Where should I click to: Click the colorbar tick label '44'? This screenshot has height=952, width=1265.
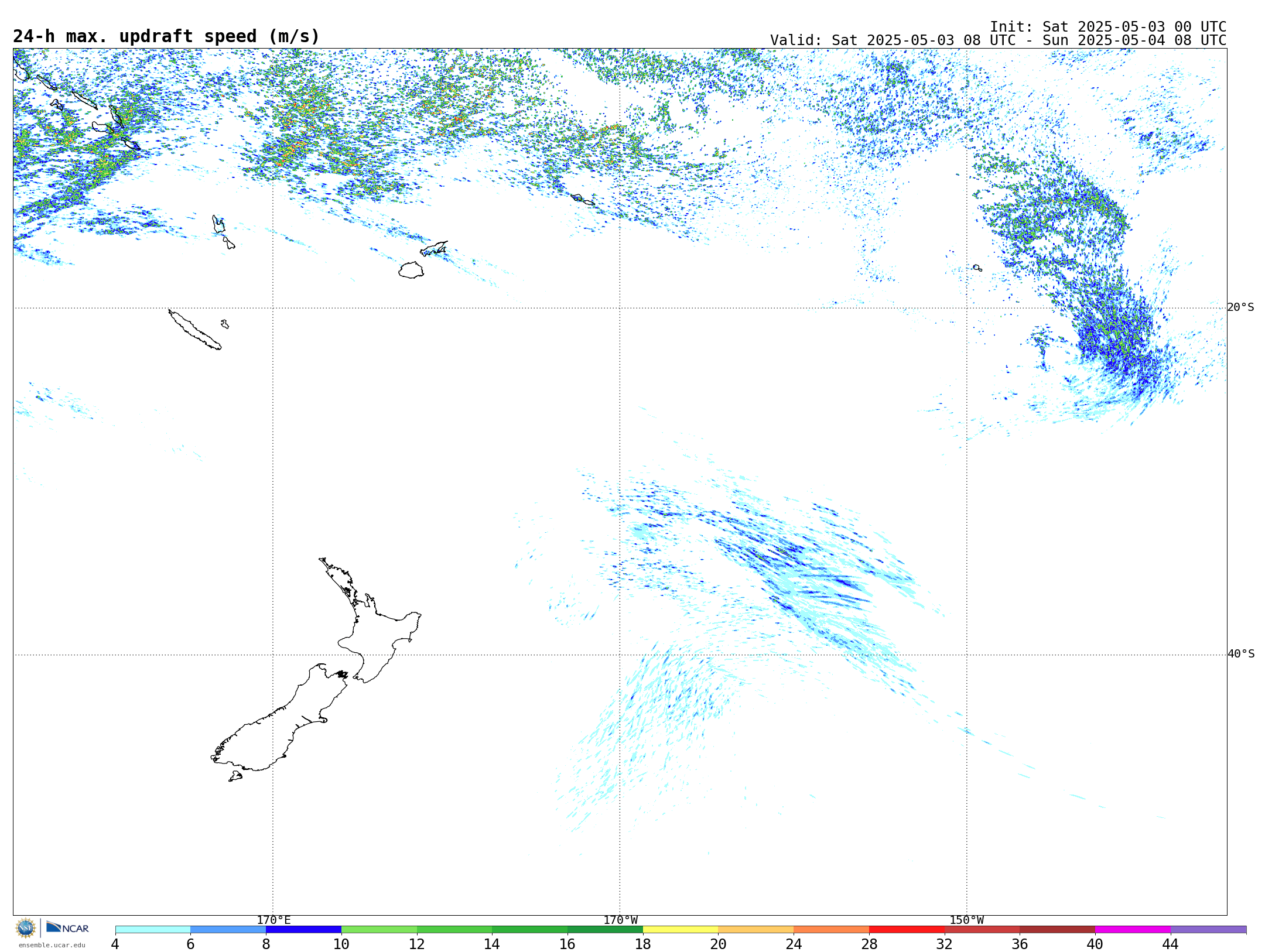click(1171, 944)
